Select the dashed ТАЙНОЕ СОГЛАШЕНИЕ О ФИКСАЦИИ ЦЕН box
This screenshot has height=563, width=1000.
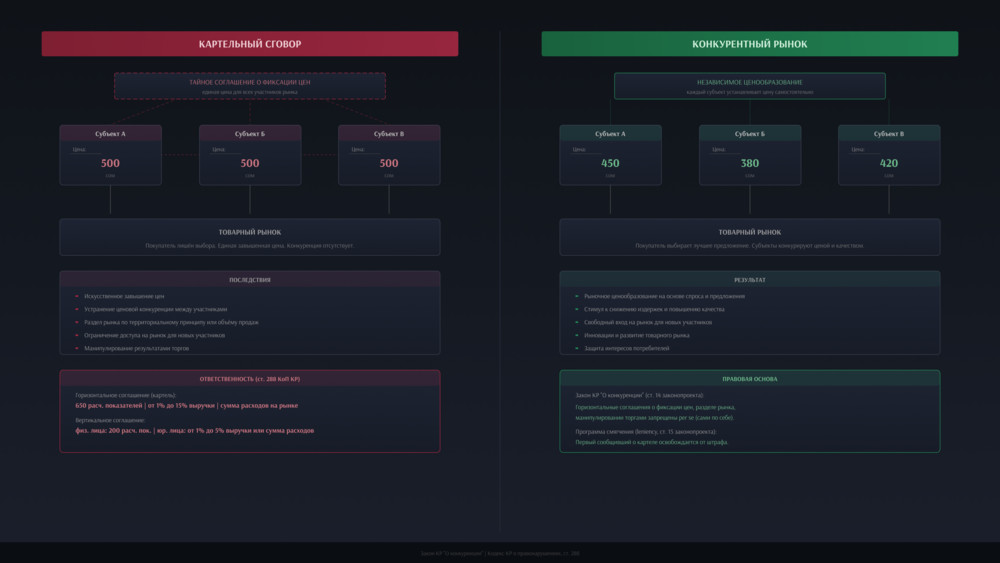pyautogui.click(x=250, y=86)
